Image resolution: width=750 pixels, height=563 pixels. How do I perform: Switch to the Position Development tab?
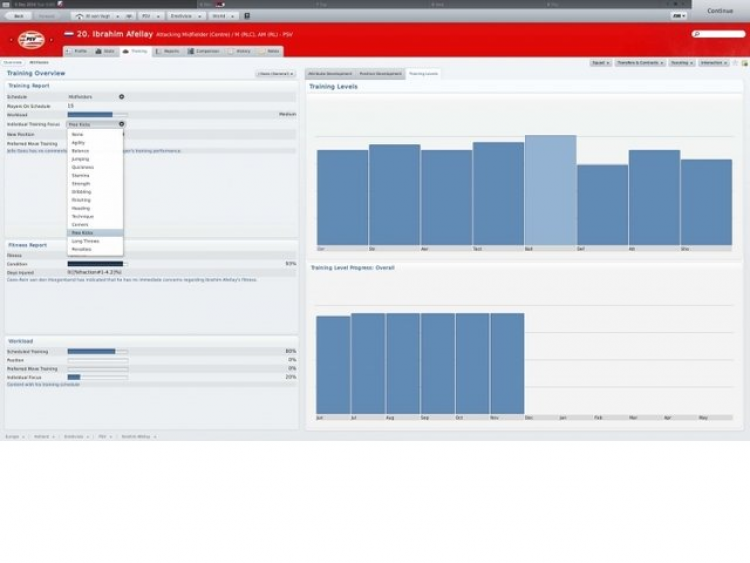(380, 74)
